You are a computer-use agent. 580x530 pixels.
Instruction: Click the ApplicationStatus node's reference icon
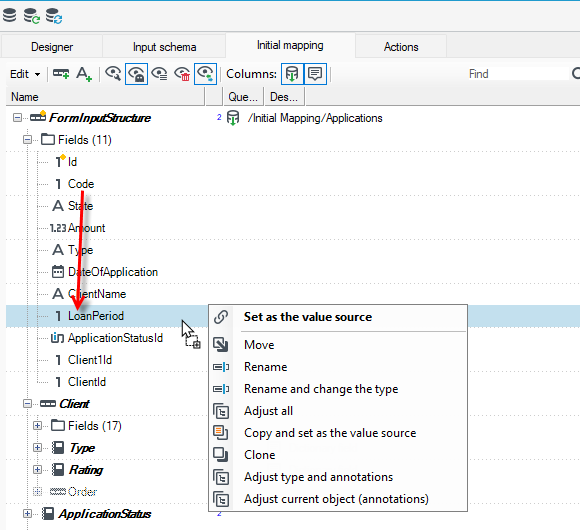(48, 514)
